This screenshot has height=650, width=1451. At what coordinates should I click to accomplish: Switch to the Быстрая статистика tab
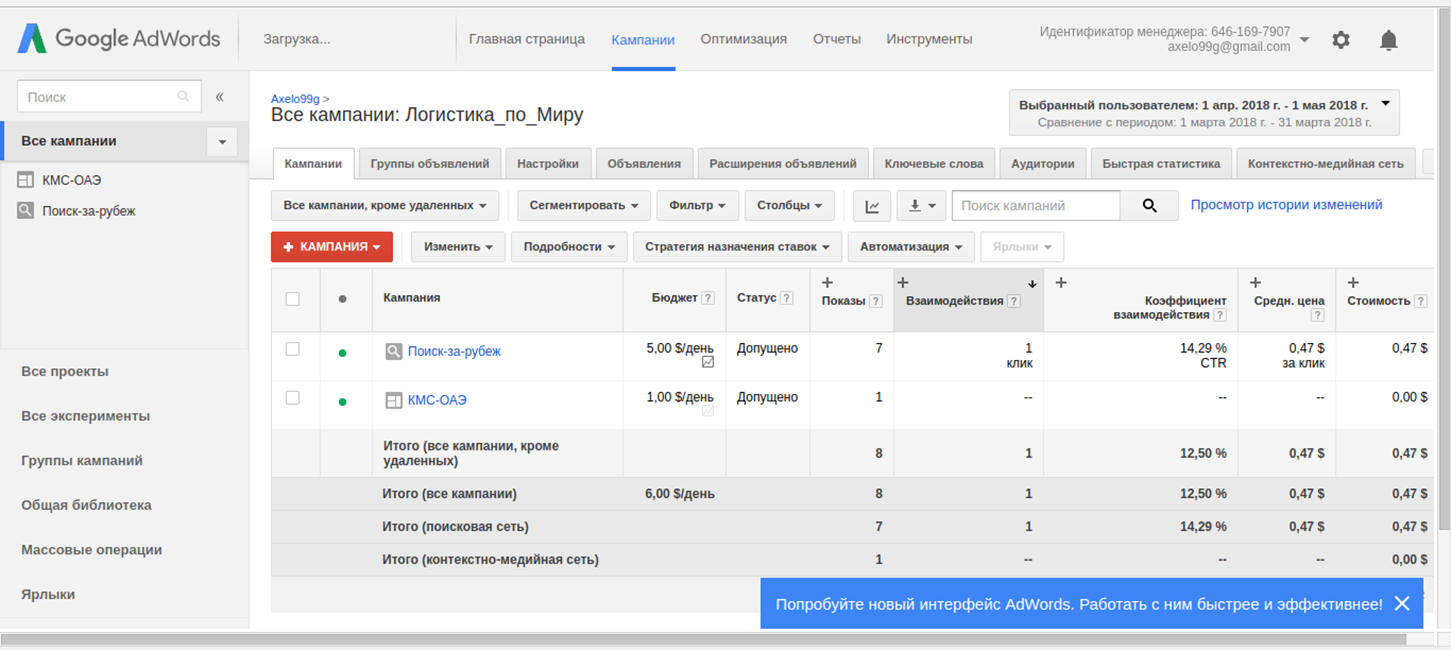click(1161, 164)
